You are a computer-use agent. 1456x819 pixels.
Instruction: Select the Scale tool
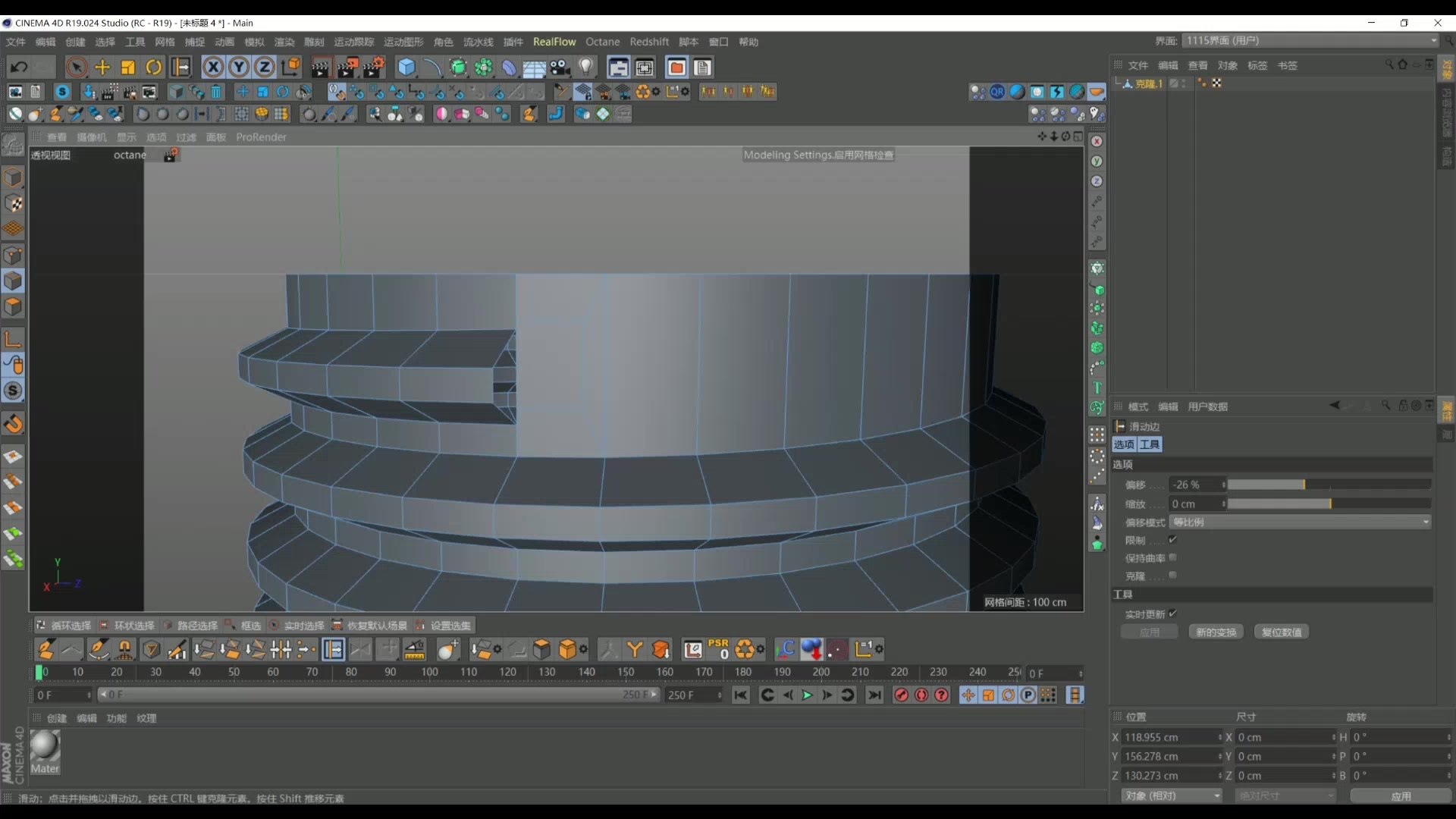127,67
